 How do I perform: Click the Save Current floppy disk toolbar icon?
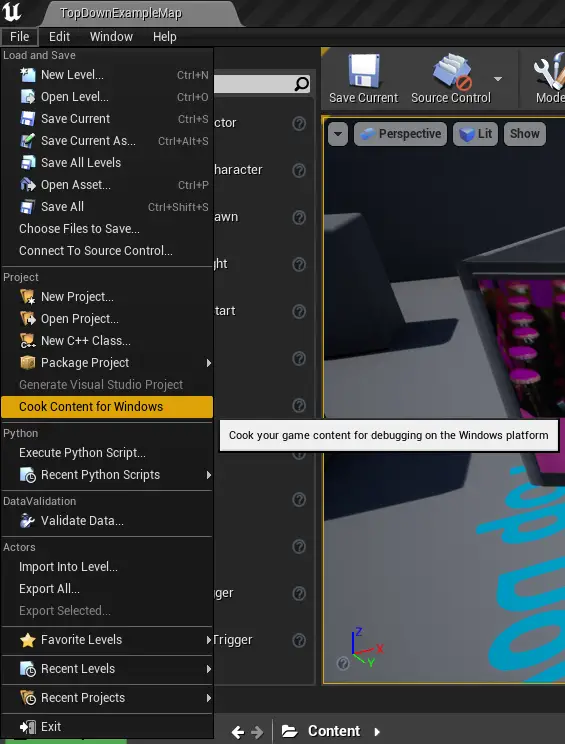click(x=364, y=70)
